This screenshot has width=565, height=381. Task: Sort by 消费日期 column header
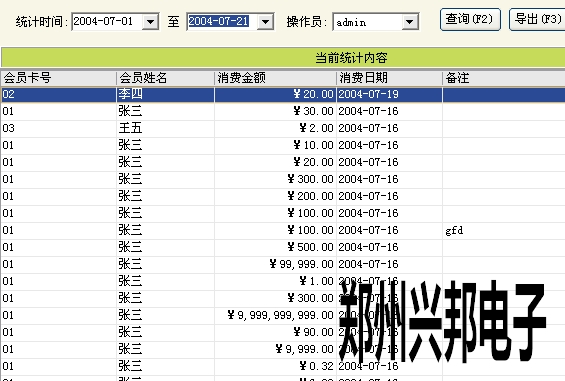(390, 78)
